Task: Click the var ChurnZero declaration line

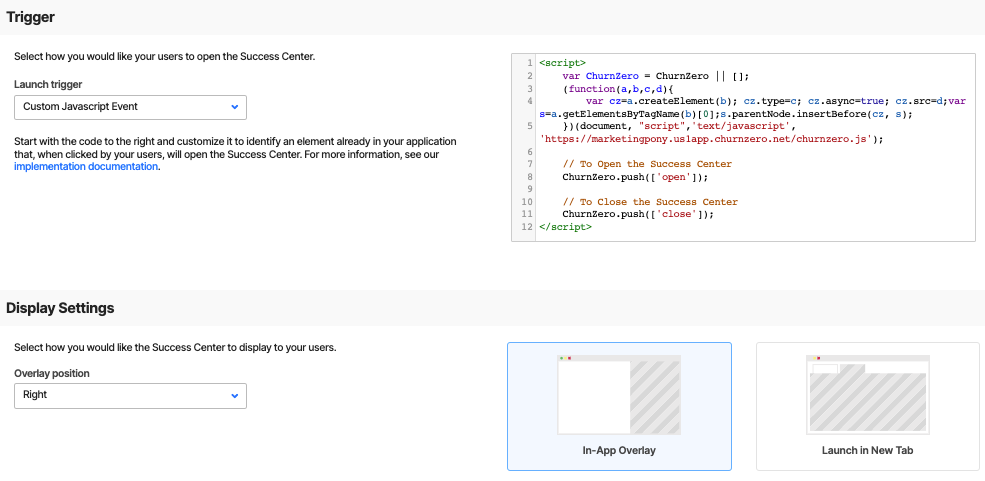Action: coord(656,76)
